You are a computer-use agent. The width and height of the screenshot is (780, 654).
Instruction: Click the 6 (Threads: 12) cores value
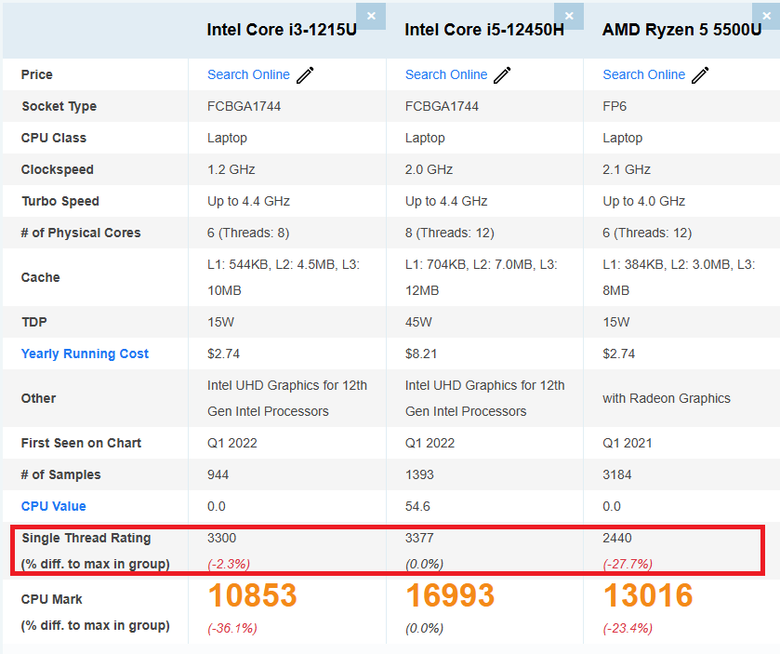[647, 233]
